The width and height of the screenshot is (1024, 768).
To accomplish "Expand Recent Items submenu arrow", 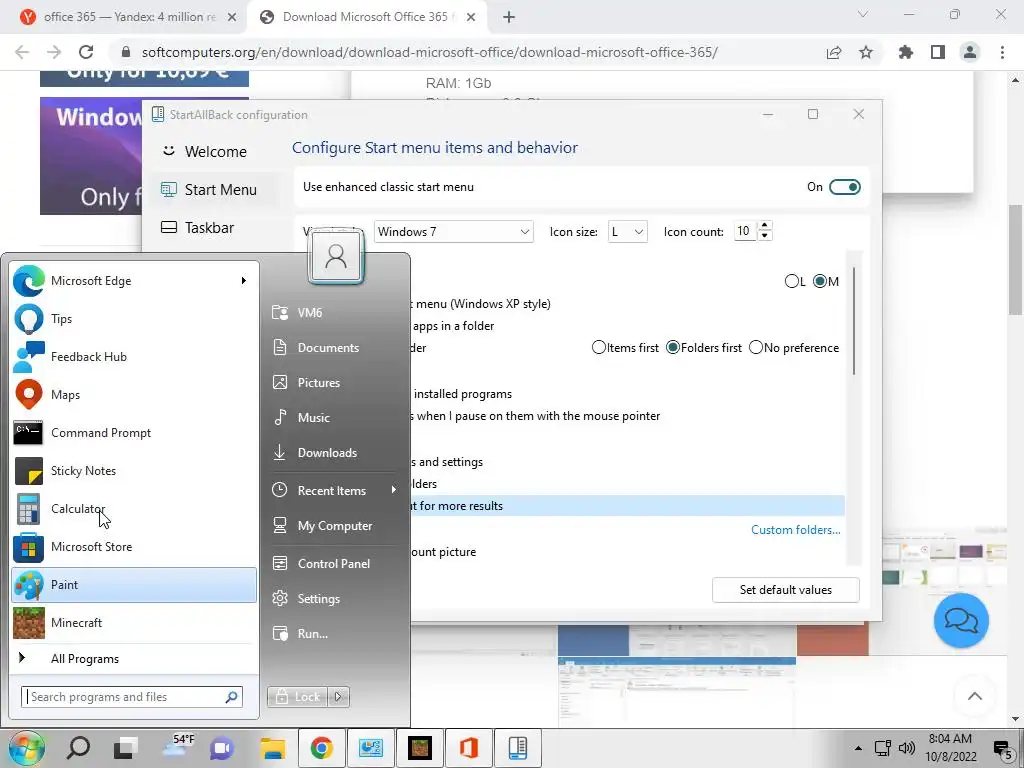I will click(393, 490).
